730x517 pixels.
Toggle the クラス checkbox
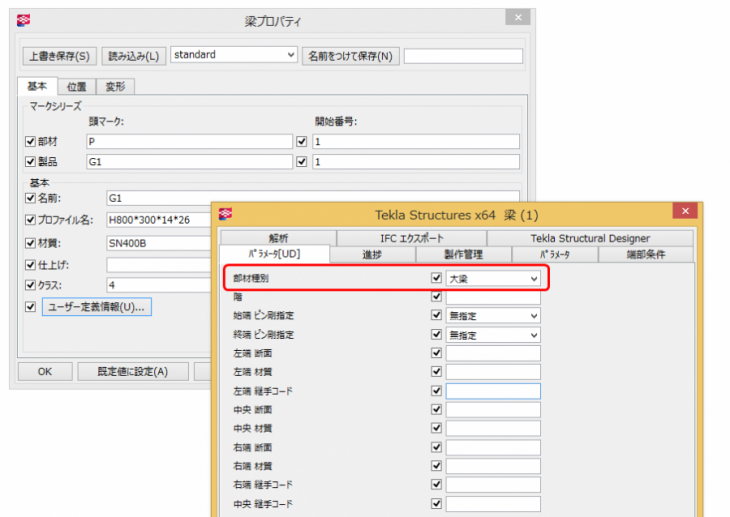30,285
